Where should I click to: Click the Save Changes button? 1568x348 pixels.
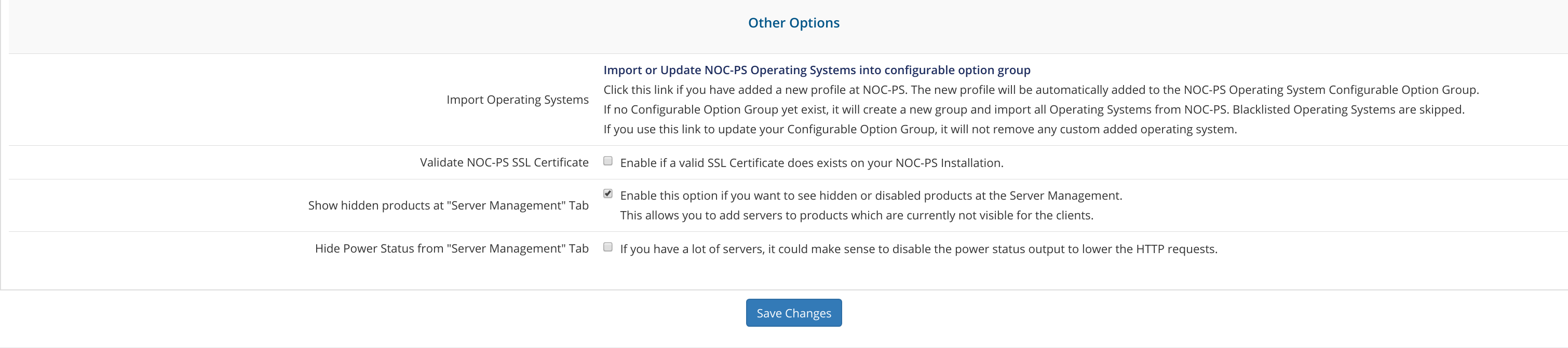794,313
